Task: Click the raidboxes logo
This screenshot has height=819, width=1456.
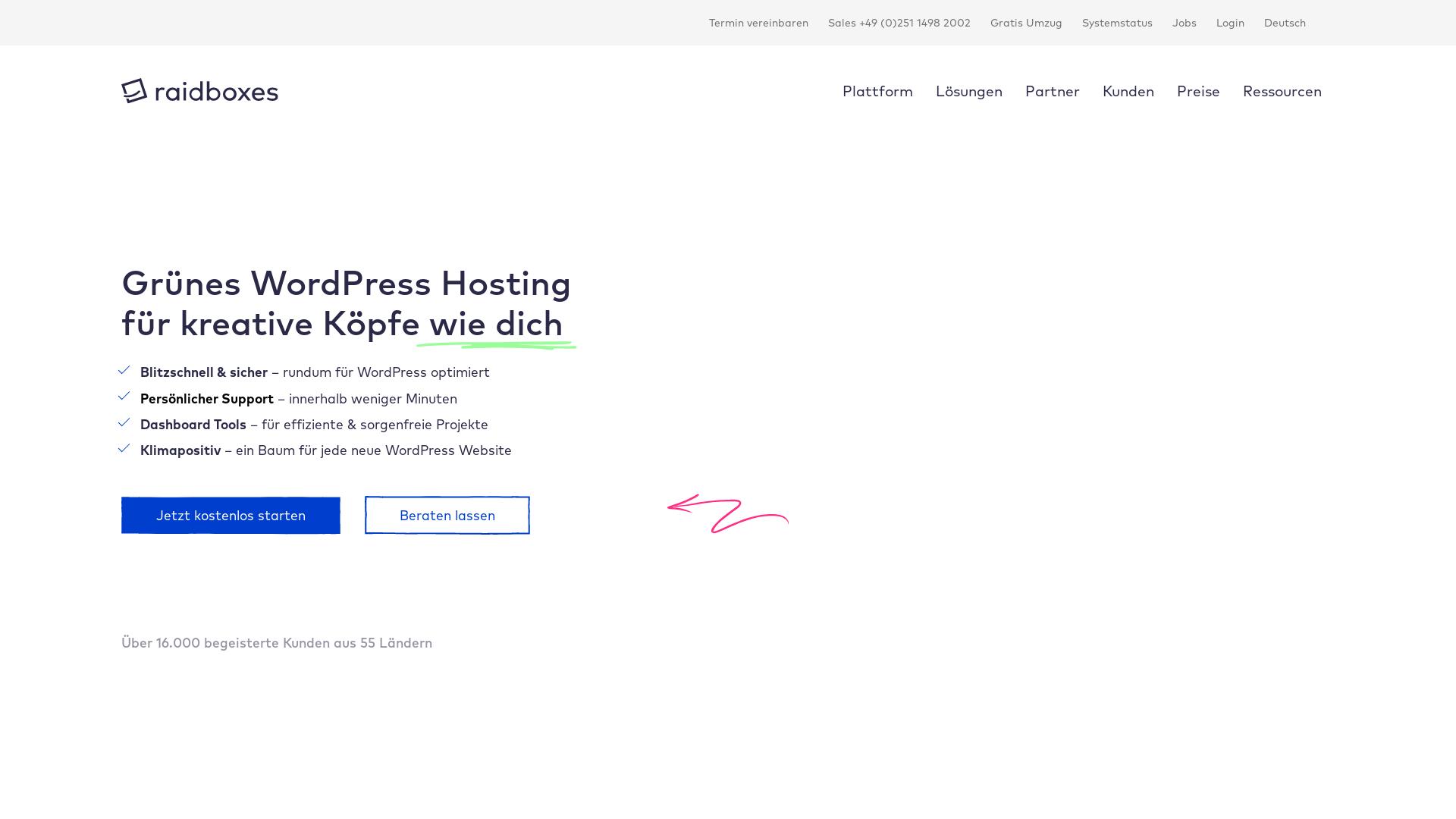Action: 199,91
